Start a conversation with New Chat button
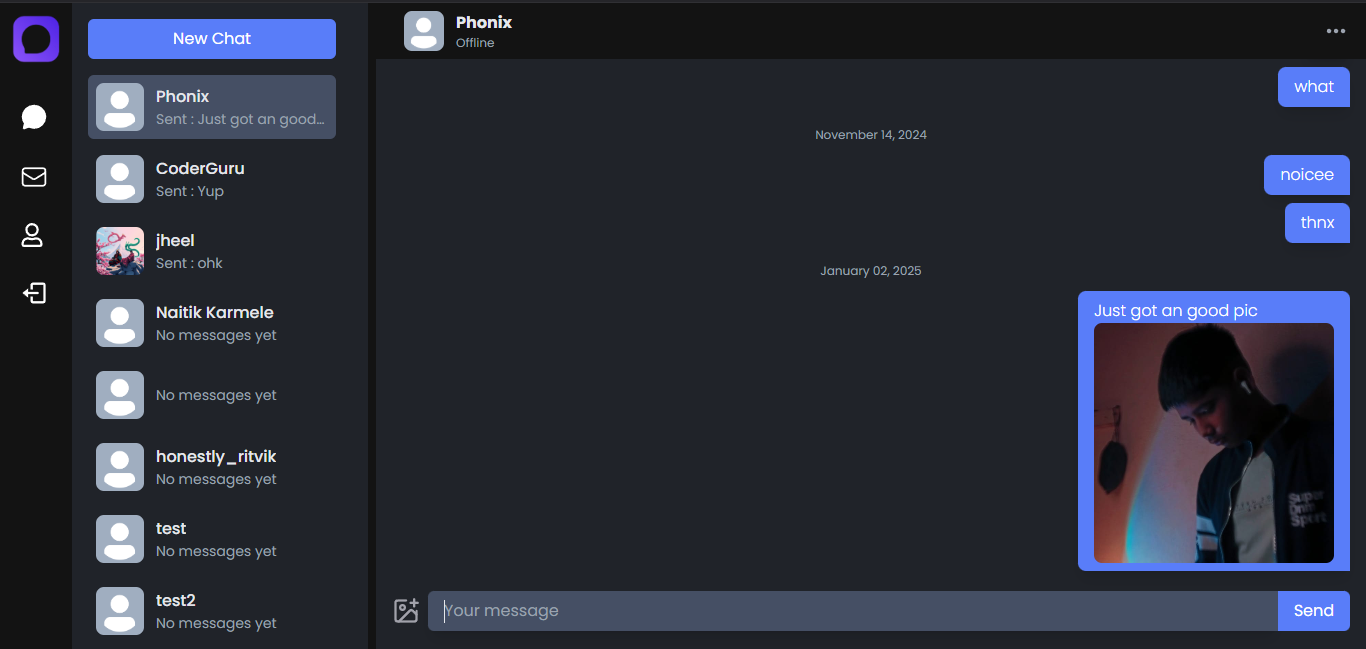 (x=212, y=39)
